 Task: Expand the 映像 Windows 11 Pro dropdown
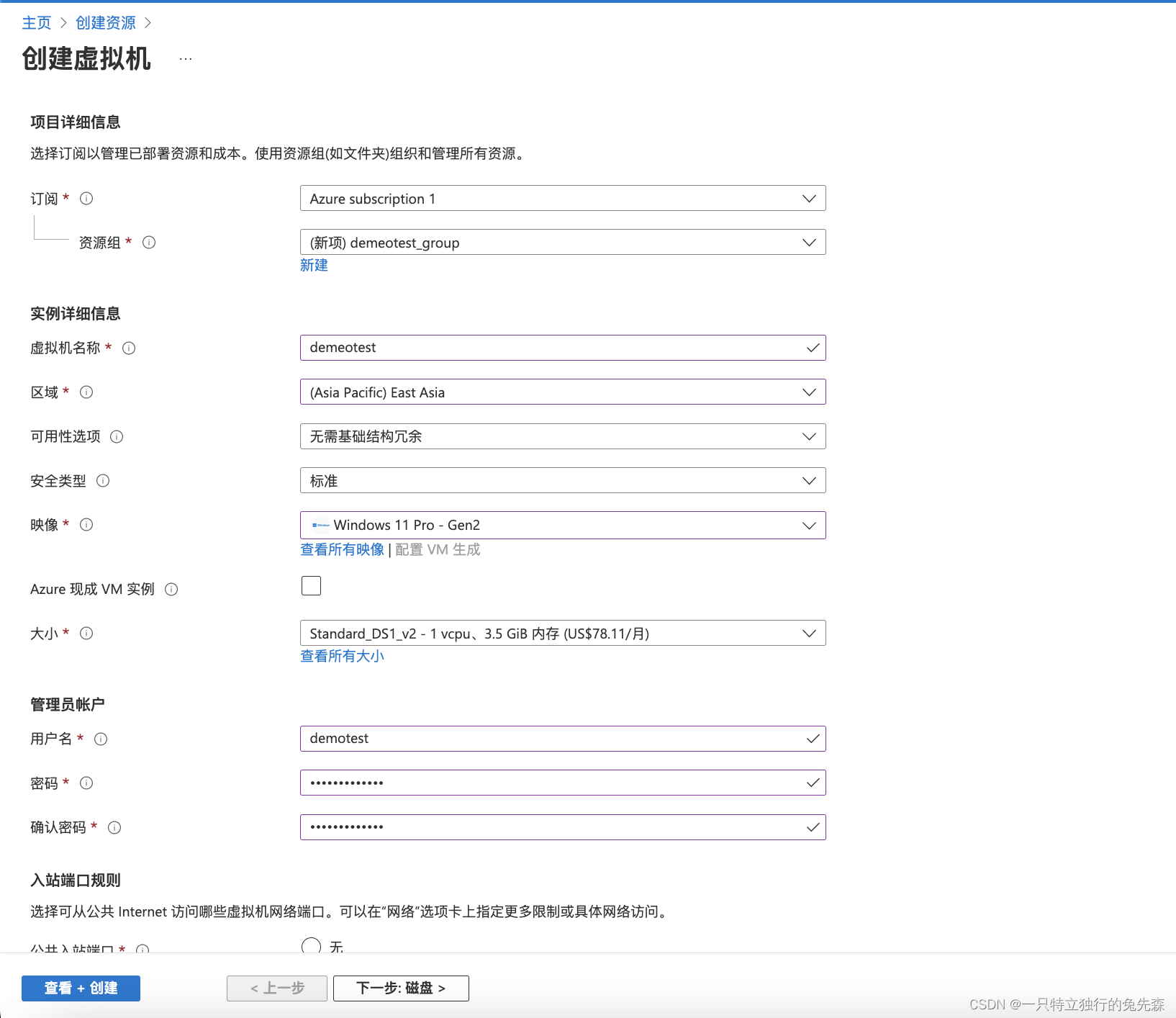(x=563, y=526)
